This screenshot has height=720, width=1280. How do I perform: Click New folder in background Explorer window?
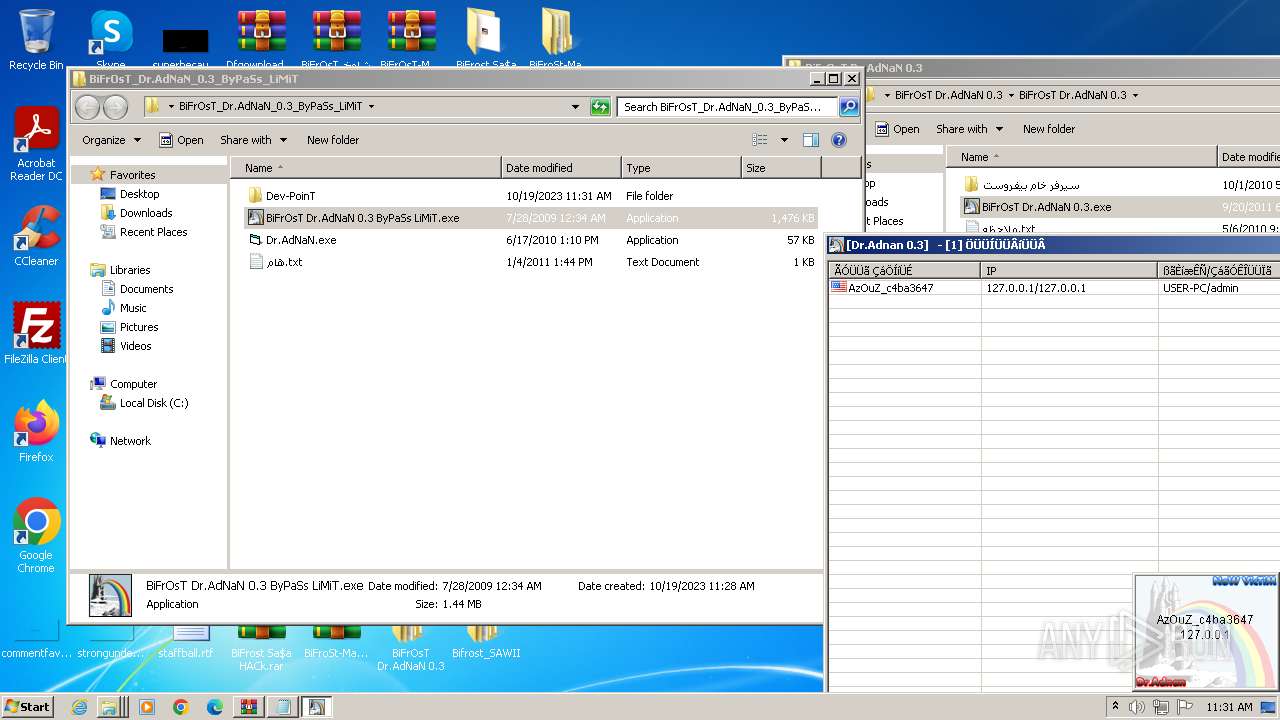pos(1049,129)
